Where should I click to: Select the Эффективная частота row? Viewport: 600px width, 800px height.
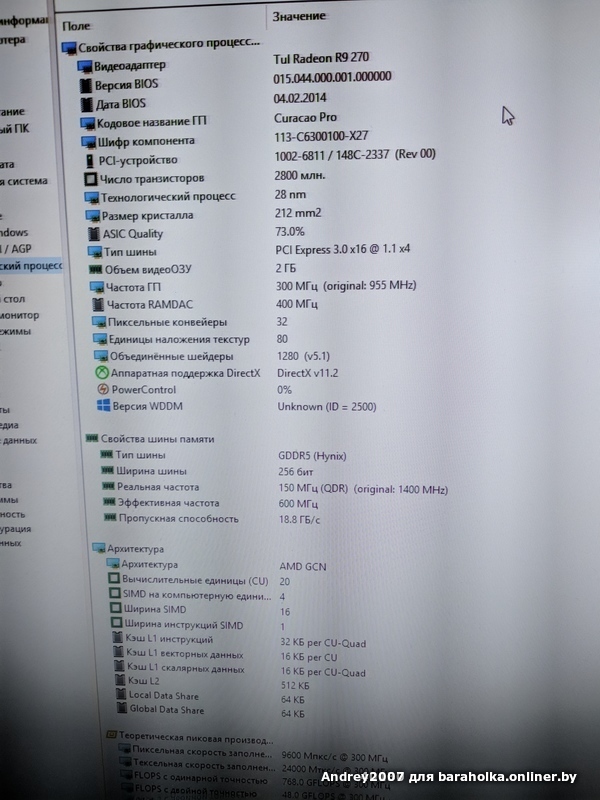[211, 503]
